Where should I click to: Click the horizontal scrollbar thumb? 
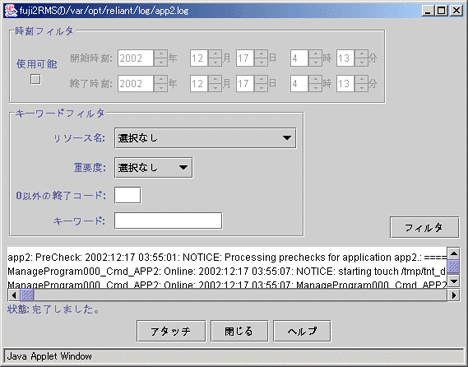(27, 295)
